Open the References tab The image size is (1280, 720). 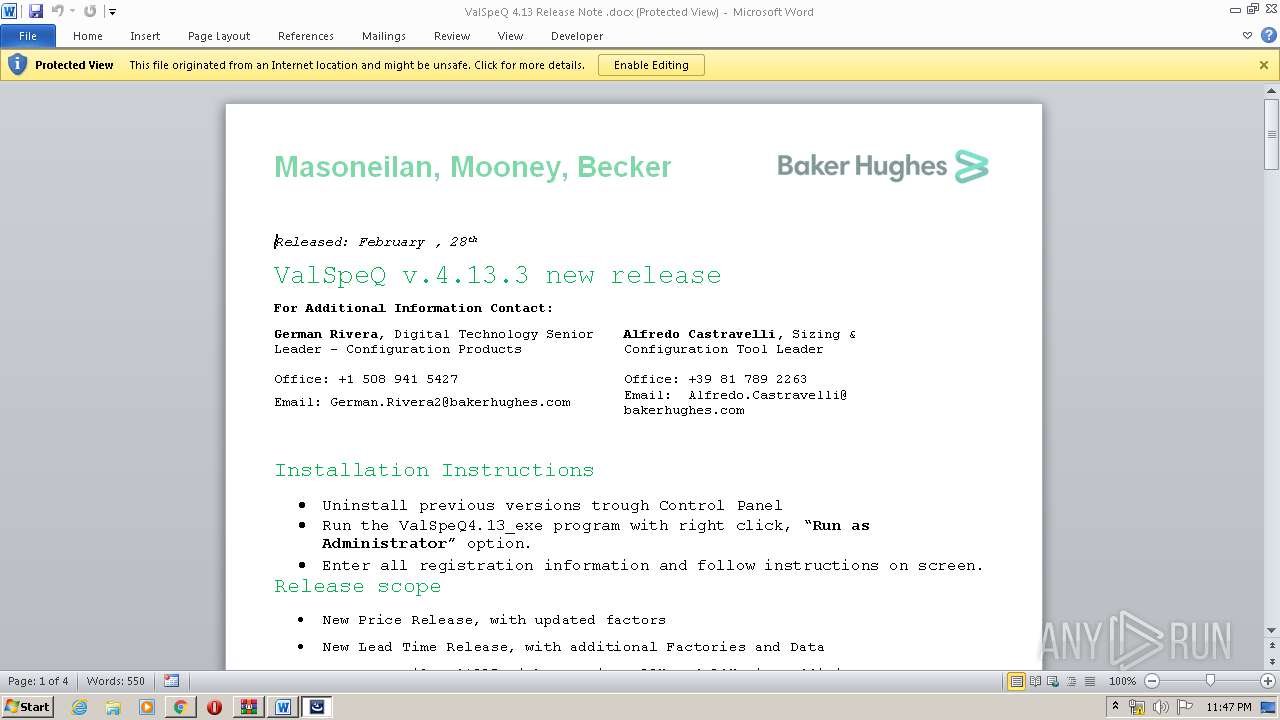click(x=306, y=36)
